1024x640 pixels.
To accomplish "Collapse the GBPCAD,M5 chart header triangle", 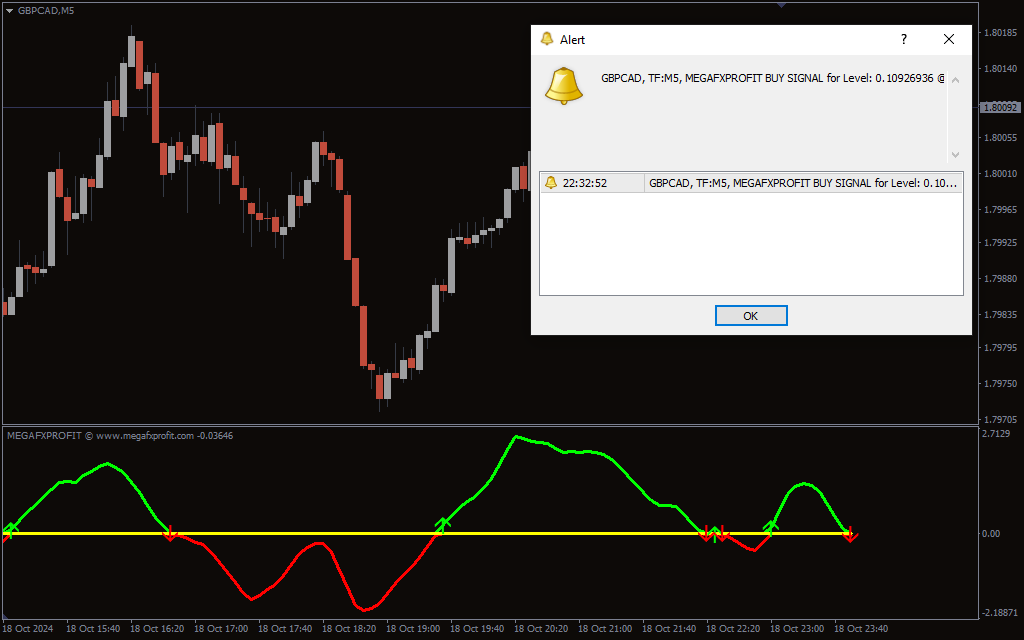I will pyautogui.click(x=10, y=10).
